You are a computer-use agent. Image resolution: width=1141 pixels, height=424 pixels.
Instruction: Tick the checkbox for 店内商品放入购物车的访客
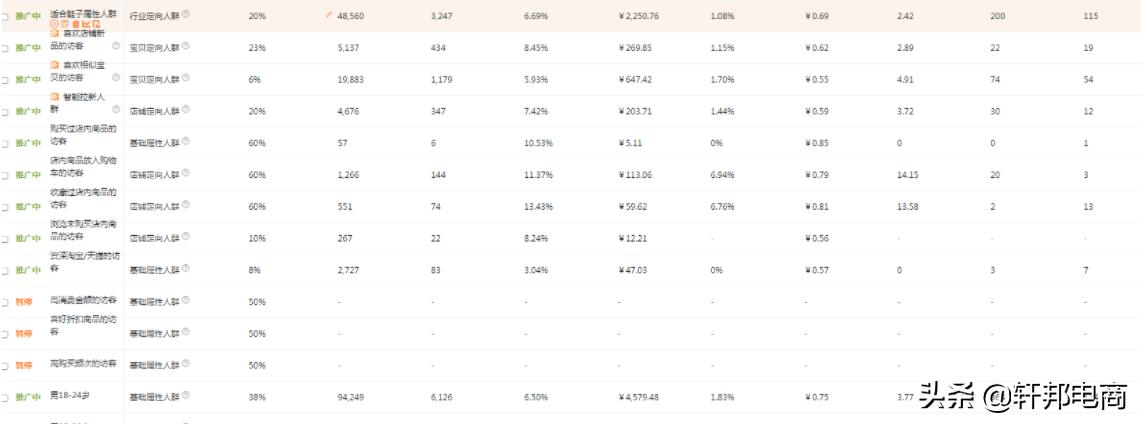point(4,175)
